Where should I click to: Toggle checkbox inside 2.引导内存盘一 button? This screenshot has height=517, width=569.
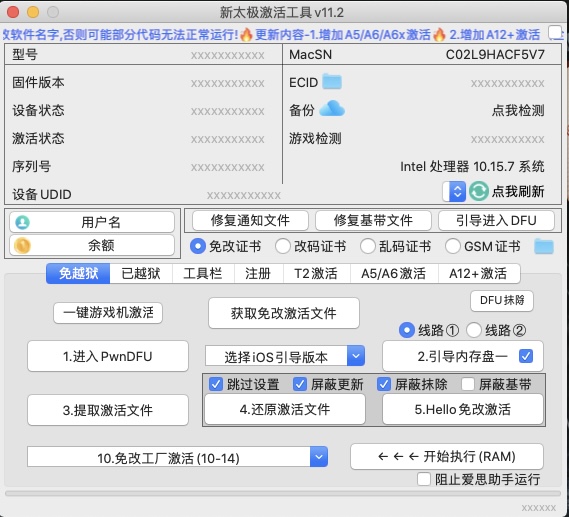526,356
